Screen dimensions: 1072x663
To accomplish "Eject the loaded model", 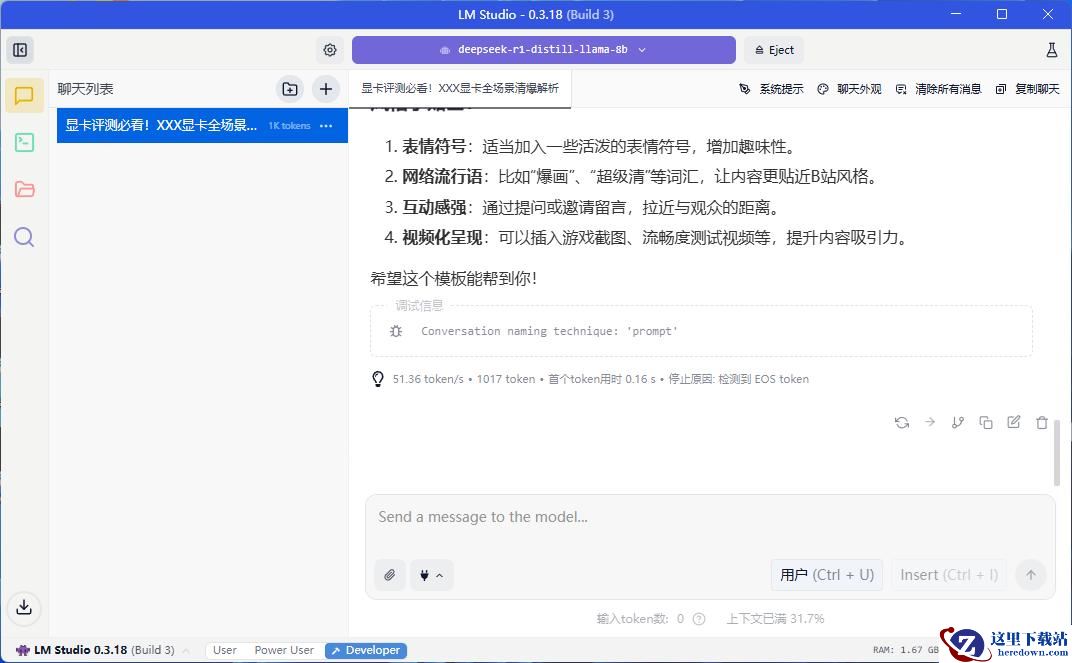I will pos(774,50).
